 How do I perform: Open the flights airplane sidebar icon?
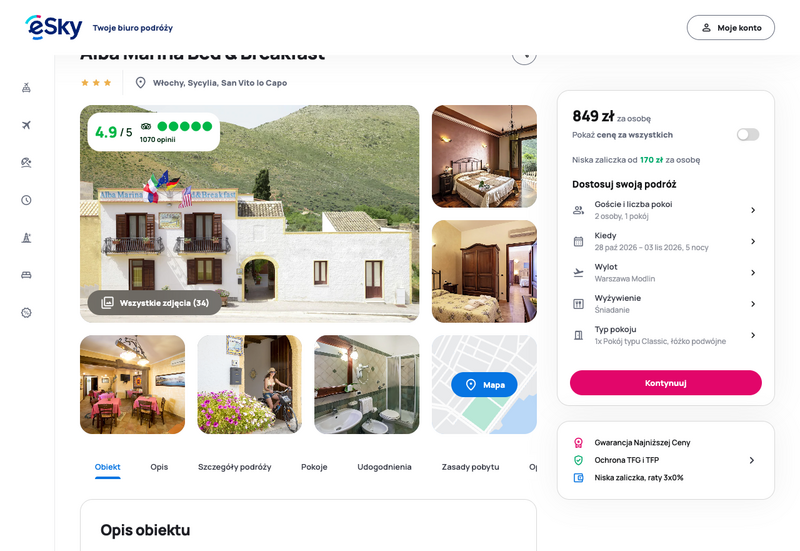coord(27,125)
